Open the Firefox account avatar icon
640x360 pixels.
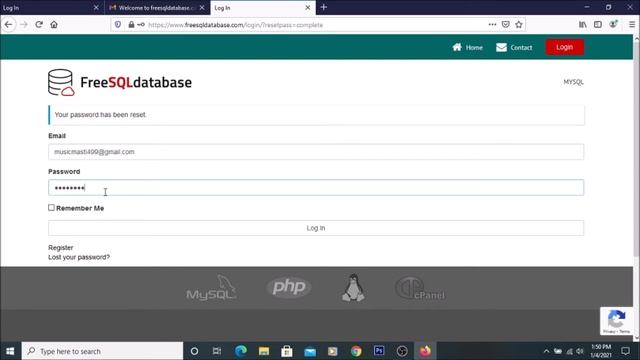point(613,24)
